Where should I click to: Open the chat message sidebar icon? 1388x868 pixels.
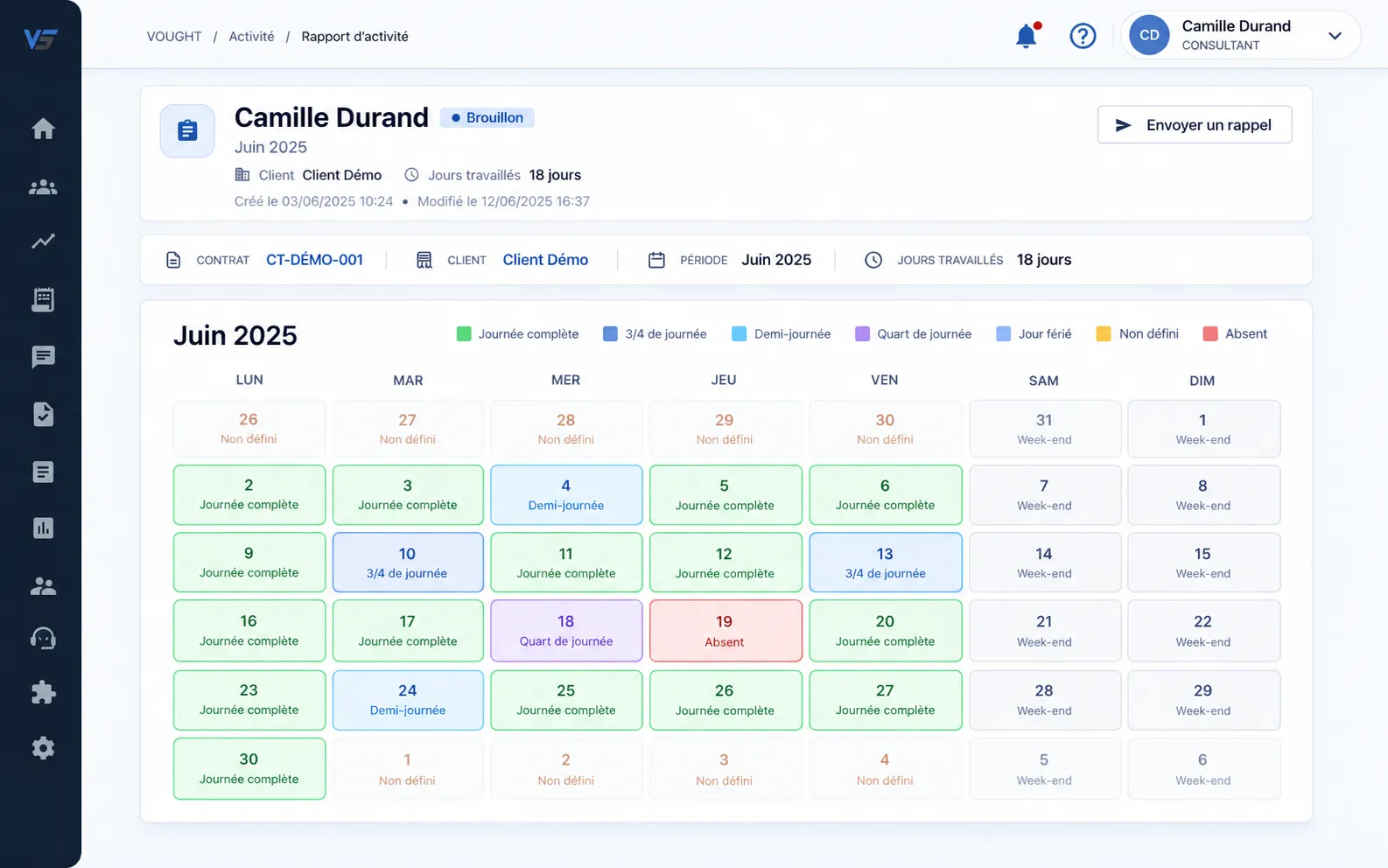click(x=43, y=356)
